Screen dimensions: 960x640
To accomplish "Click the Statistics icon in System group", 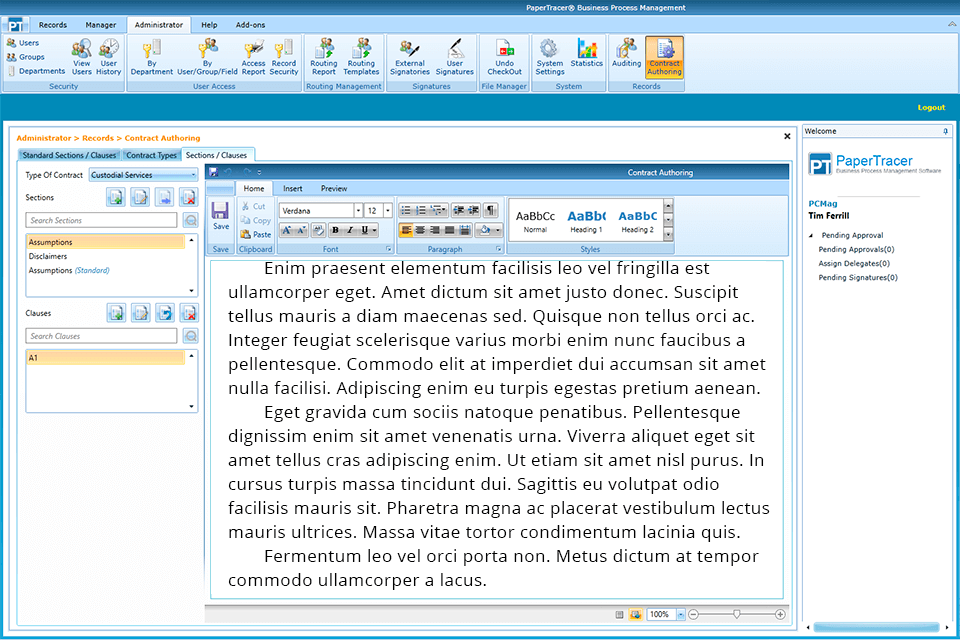I will pos(586,53).
